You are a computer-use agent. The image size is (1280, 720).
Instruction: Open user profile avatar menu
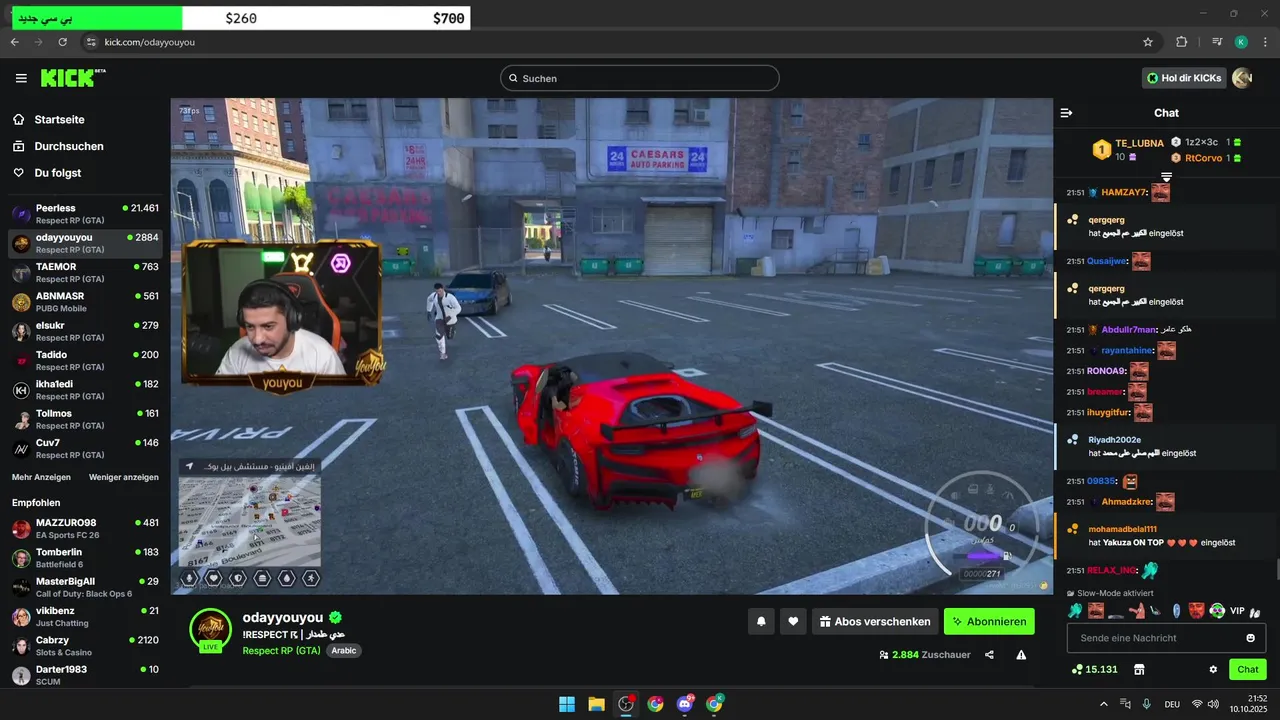click(1242, 78)
